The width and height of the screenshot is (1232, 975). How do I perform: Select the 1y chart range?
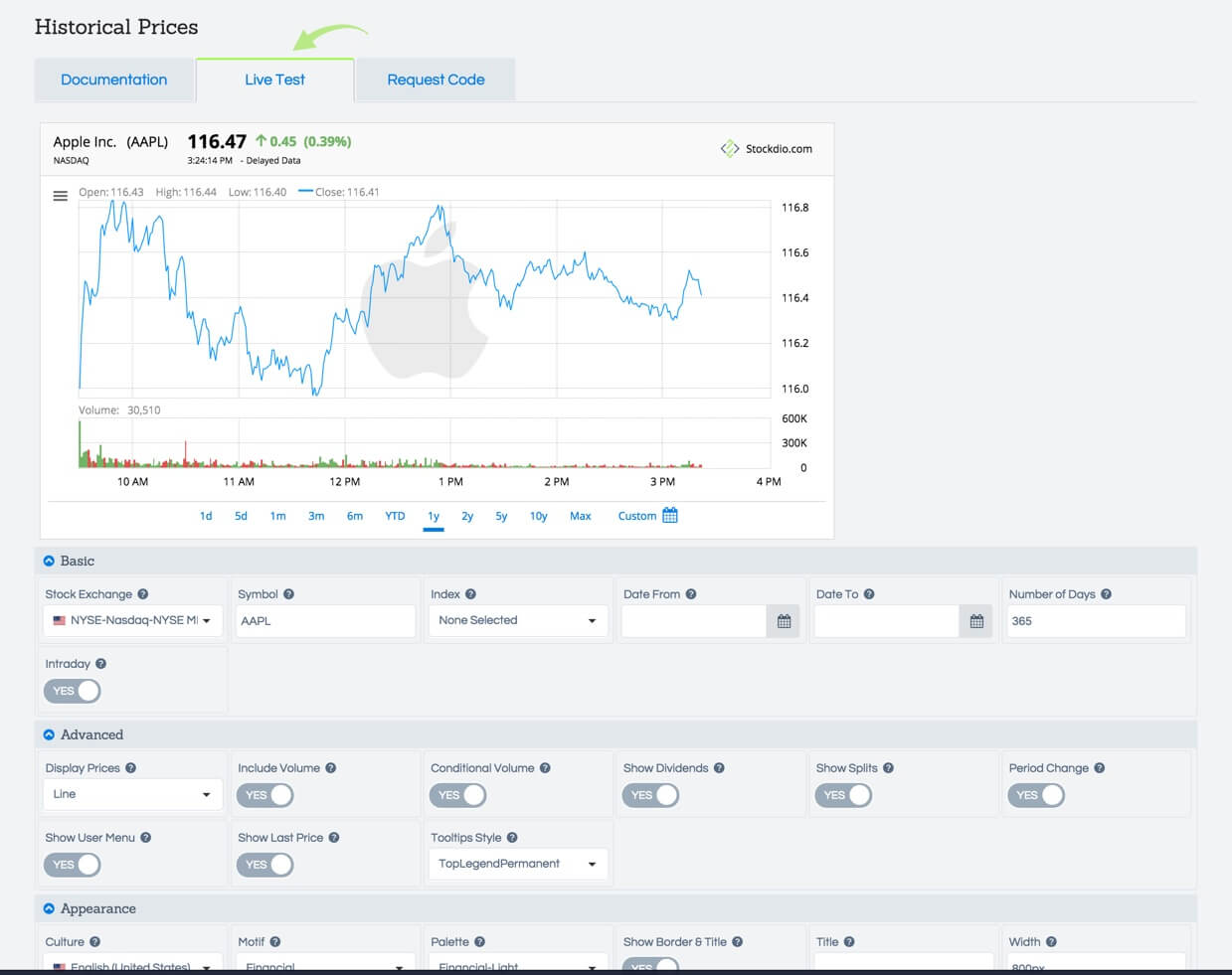point(434,516)
